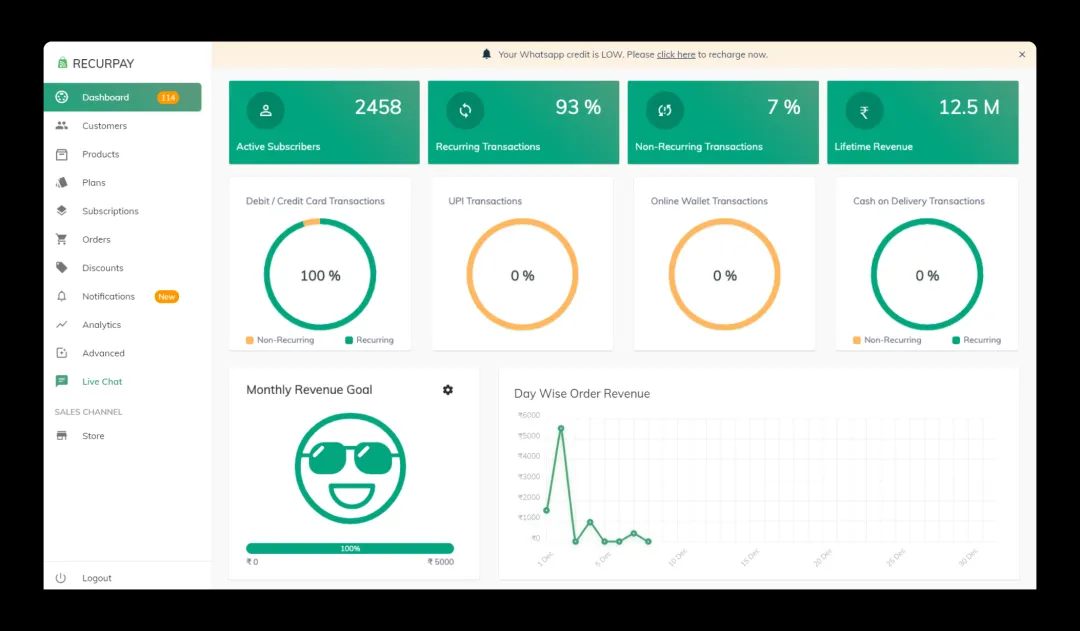
Task: Click the Advanced settings icon
Action: [62, 353]
